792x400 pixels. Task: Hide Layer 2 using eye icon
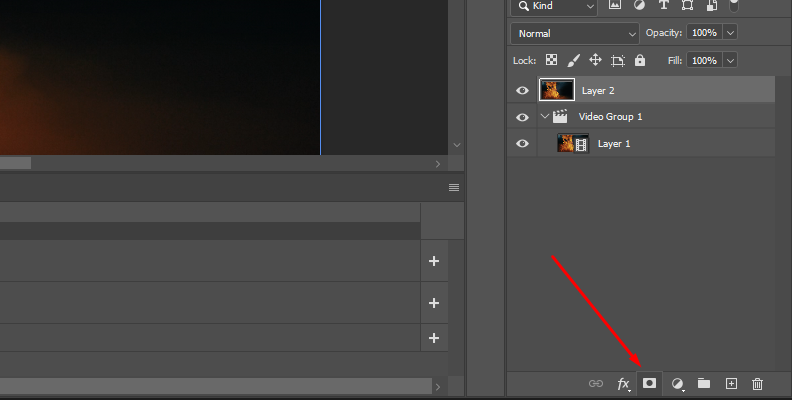[522, 90]
